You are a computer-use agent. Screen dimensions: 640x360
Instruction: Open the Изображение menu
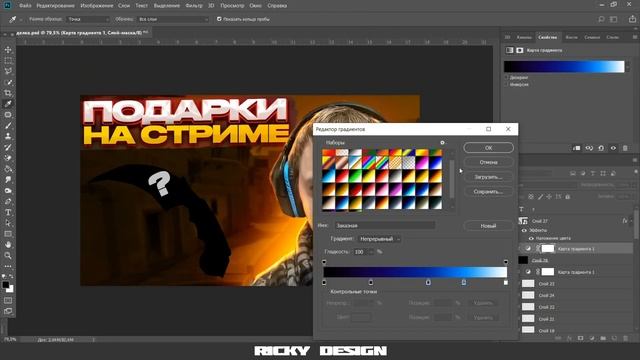coord(97,6)
